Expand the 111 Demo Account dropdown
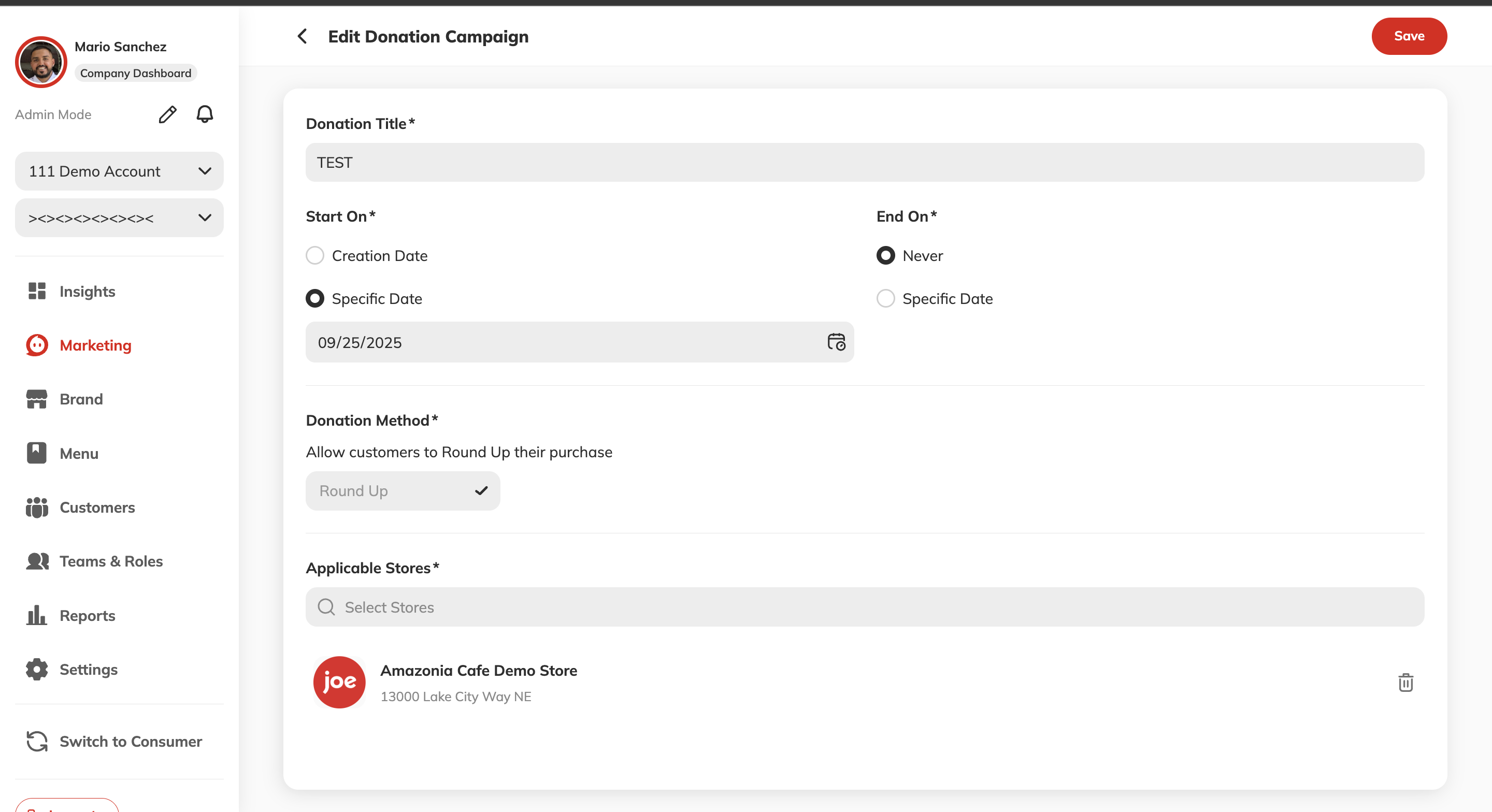This screenshot has width=1492, height=812. 119,171
